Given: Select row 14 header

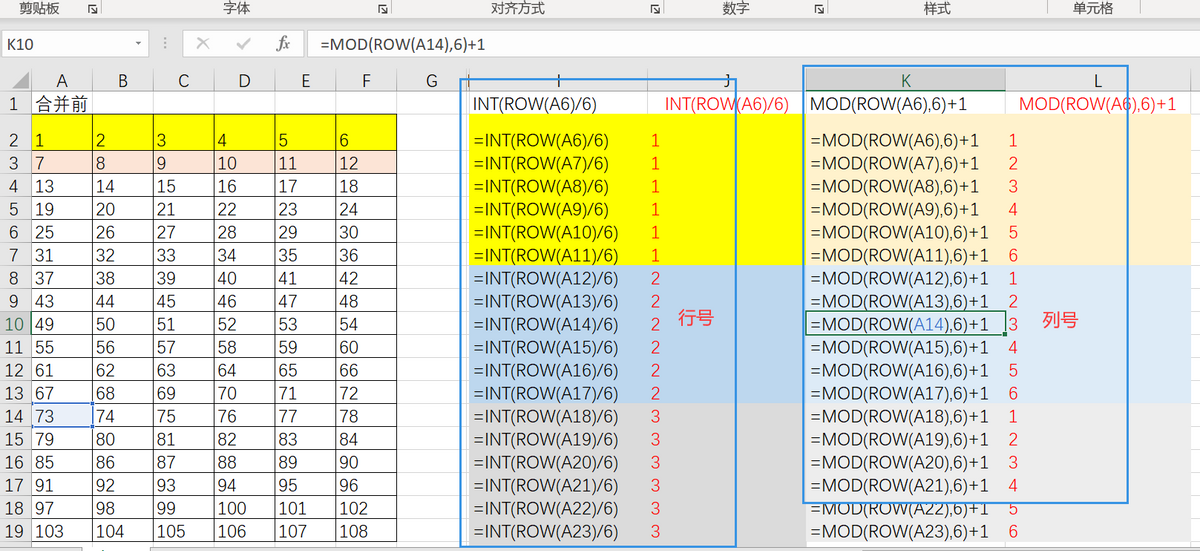Looking at the screenshot, I should coord(15,416).
